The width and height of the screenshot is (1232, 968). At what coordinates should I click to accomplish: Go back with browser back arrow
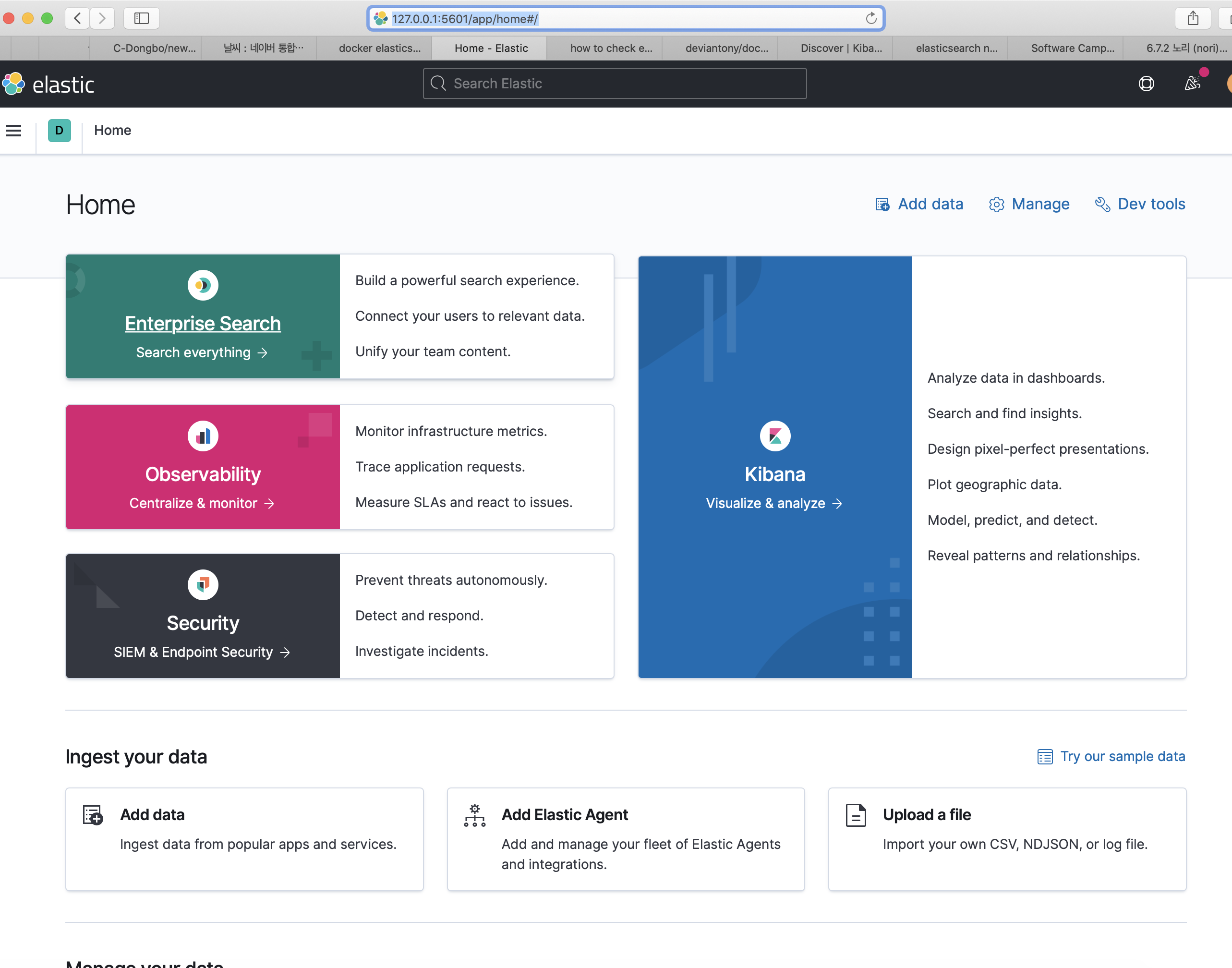tap(78, 19)
